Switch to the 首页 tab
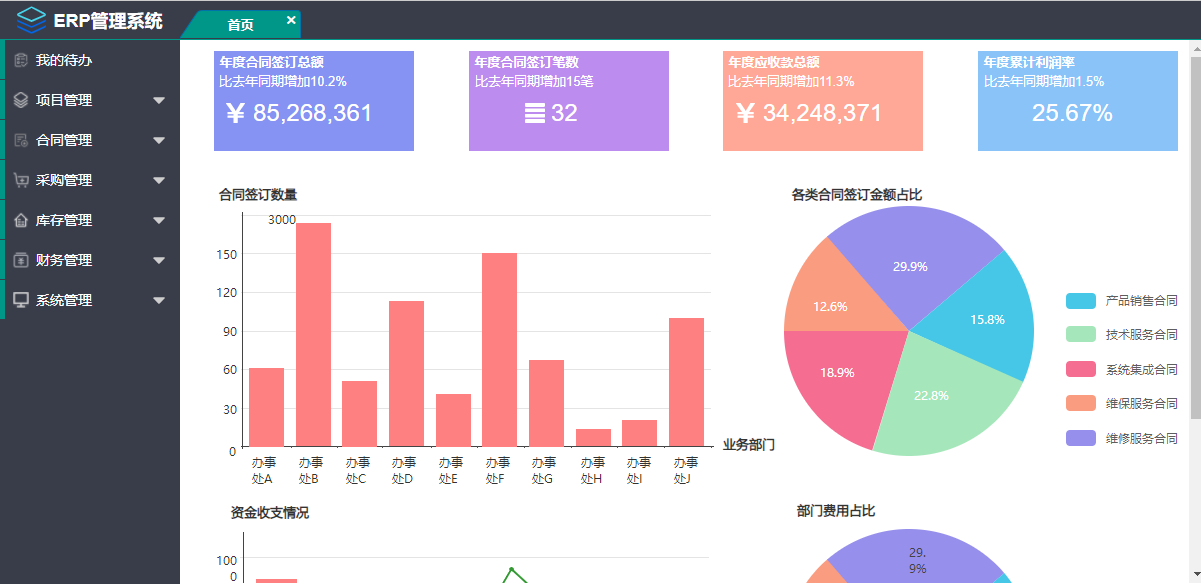Viewport: 1201px width, 584px height. coord(241,25)
